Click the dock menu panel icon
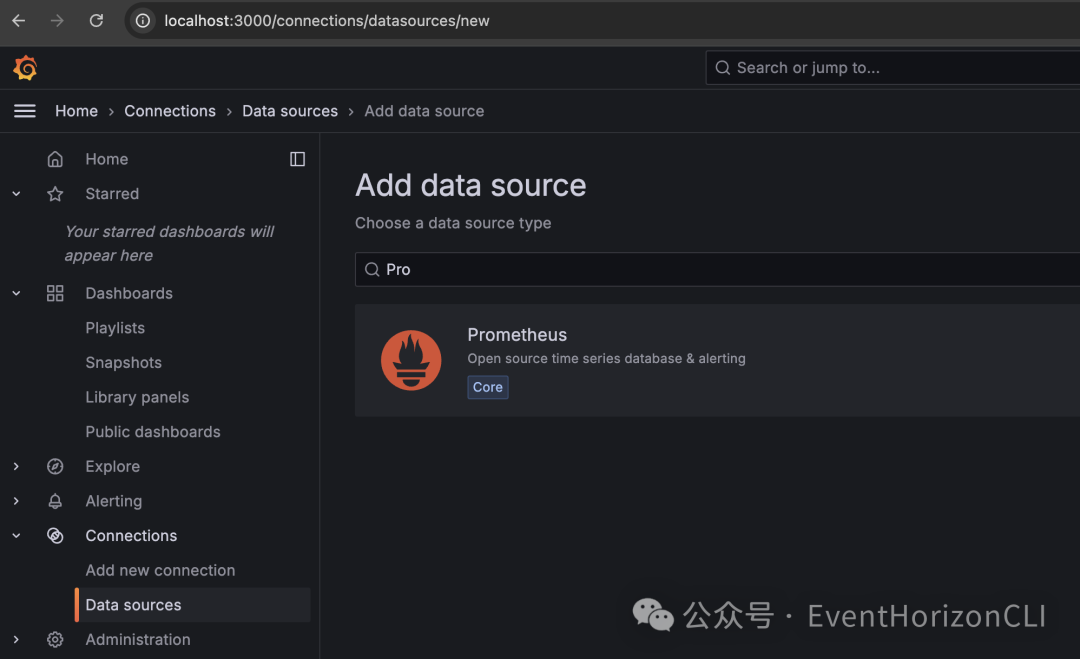The image size is (1080, 659). tap(297, 159)
